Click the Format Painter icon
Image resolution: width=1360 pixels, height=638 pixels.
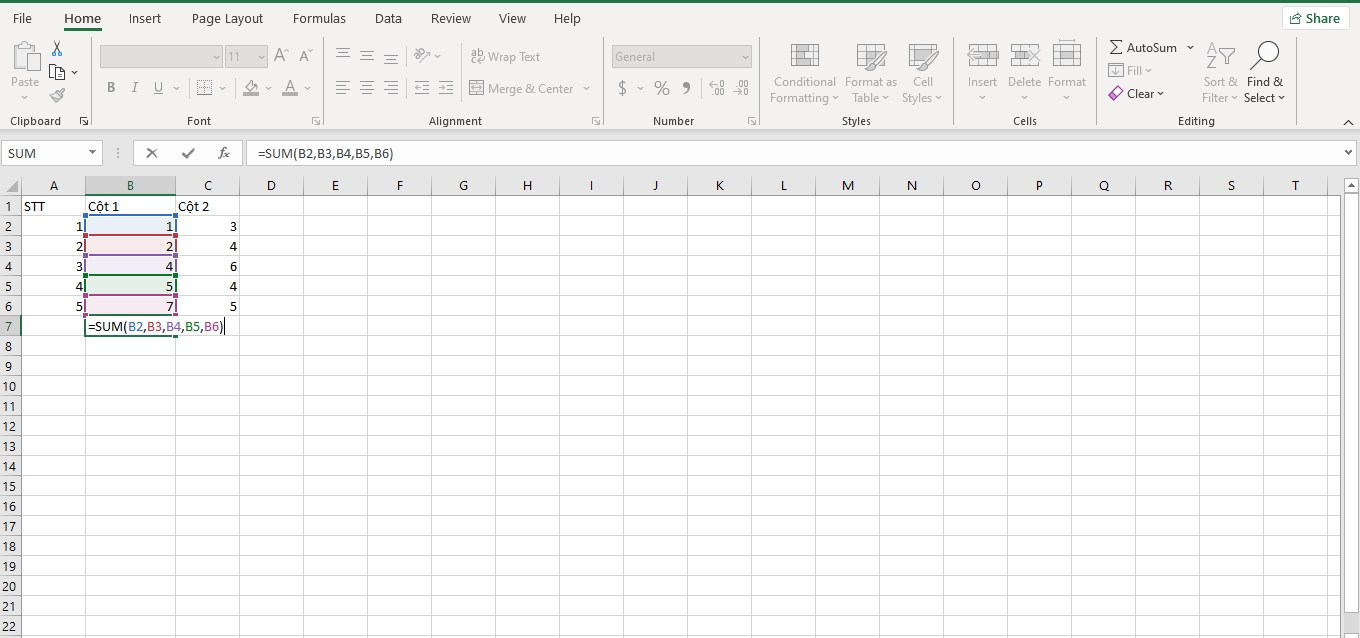[x=57, y=95]
